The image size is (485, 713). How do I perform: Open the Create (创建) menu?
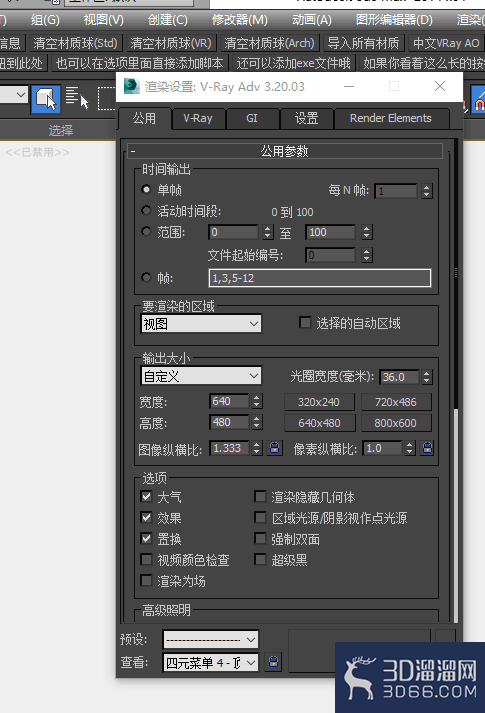pyautogui.click(x=167, y=20)
